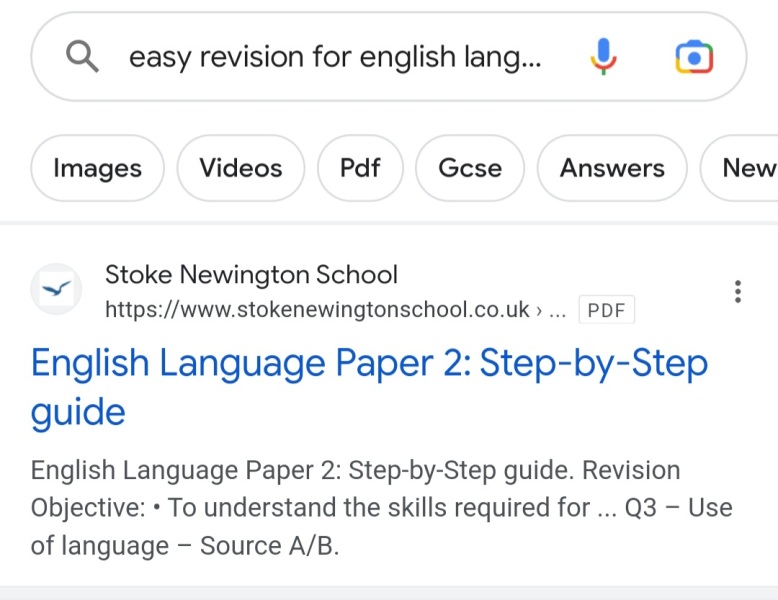Click the word 'guide' in result title
778x600 pixels.
[x=78, y=412]
